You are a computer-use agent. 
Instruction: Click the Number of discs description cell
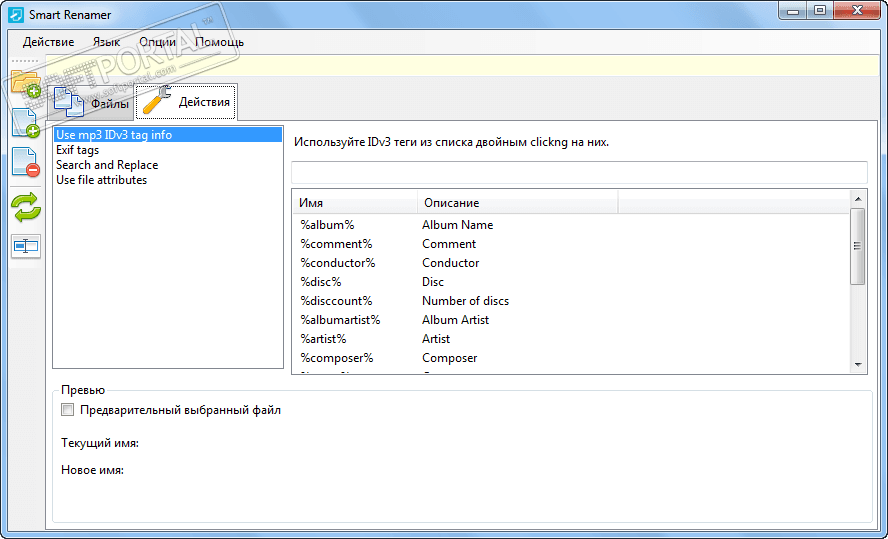tap(466, 301)
